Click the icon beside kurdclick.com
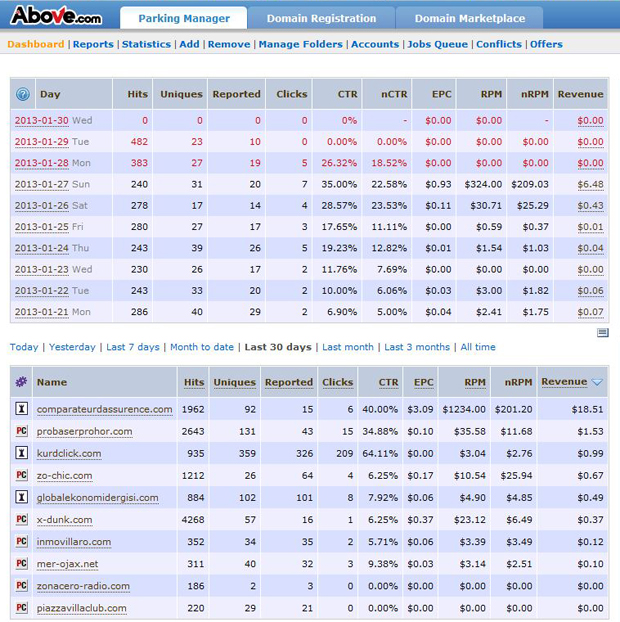The width and height of the screenshot is (620, 622). pos(21,453)
